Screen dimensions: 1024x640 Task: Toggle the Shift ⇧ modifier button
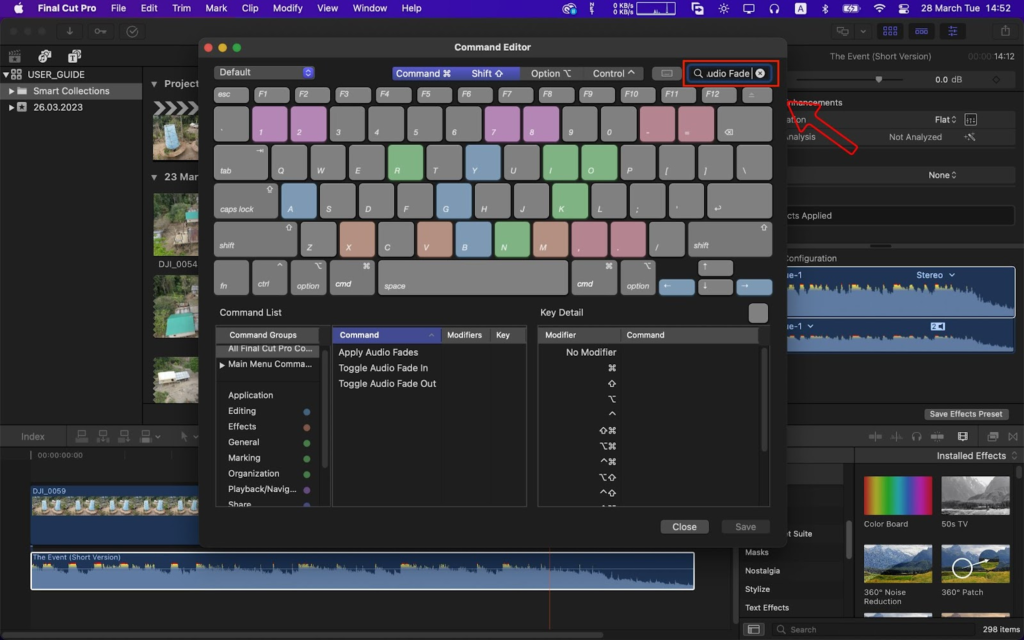(487, 73)
